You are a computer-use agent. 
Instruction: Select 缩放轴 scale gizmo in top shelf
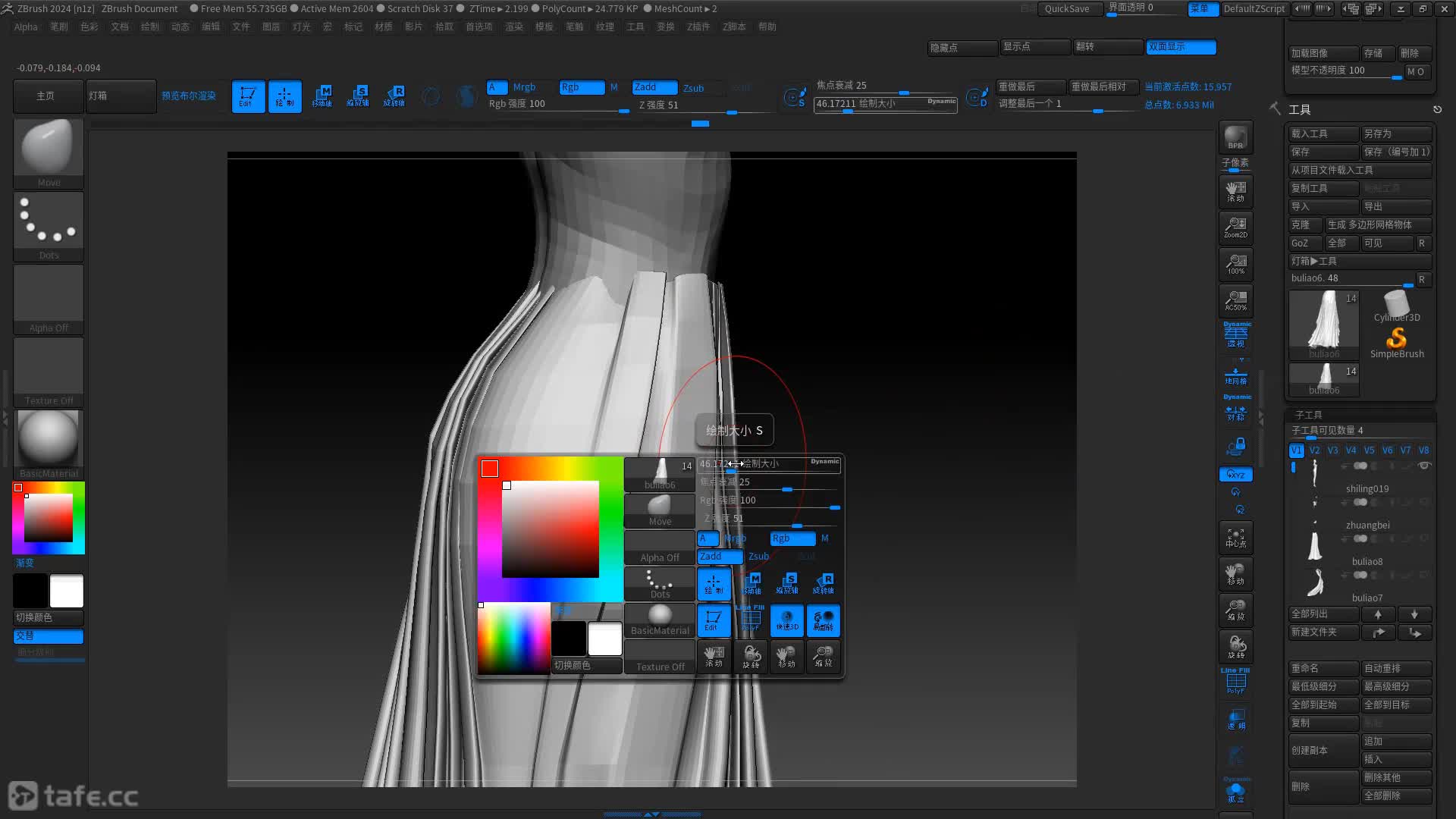[x=358, y=96]
